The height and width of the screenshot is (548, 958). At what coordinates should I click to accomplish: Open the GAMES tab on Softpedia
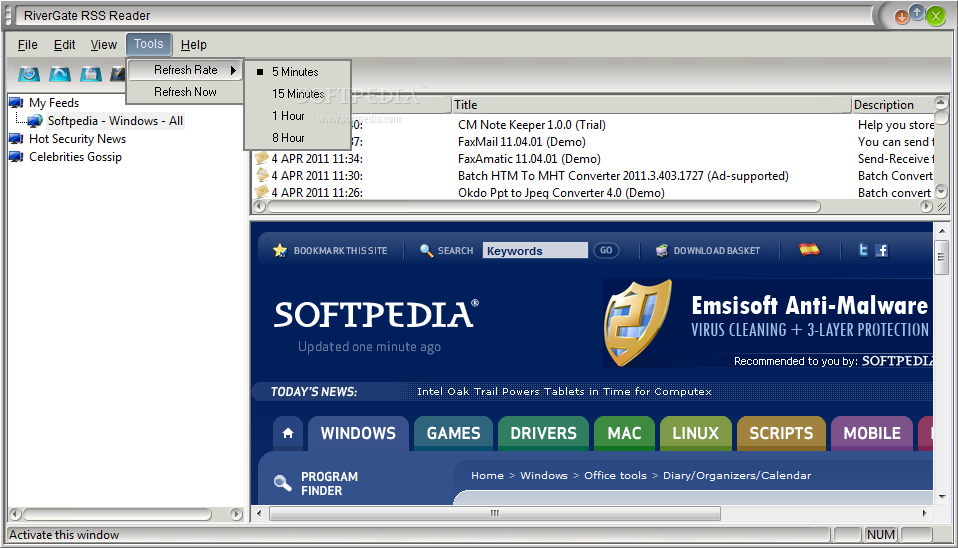(453, 433)
